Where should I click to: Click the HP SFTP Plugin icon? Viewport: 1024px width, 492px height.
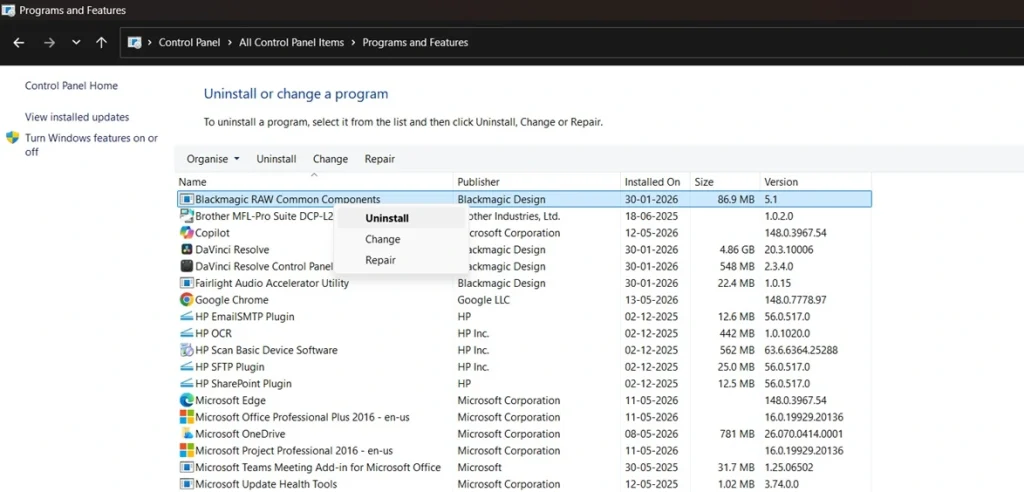[x=187, y=367]
